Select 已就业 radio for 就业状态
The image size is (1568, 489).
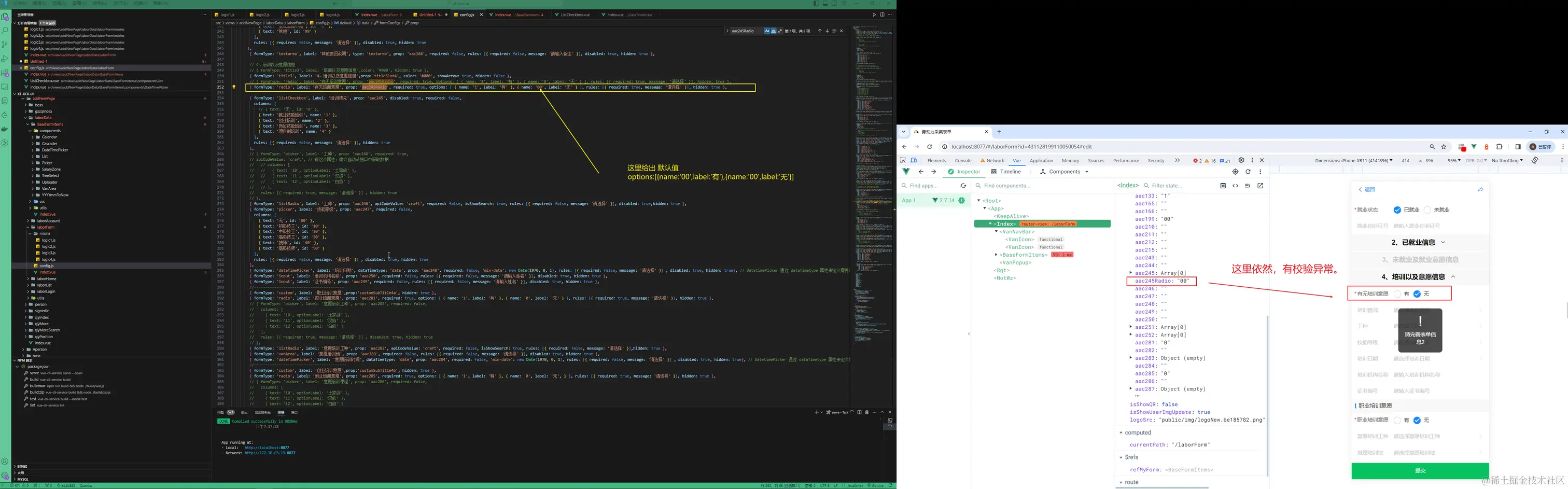pos(1397,210)
